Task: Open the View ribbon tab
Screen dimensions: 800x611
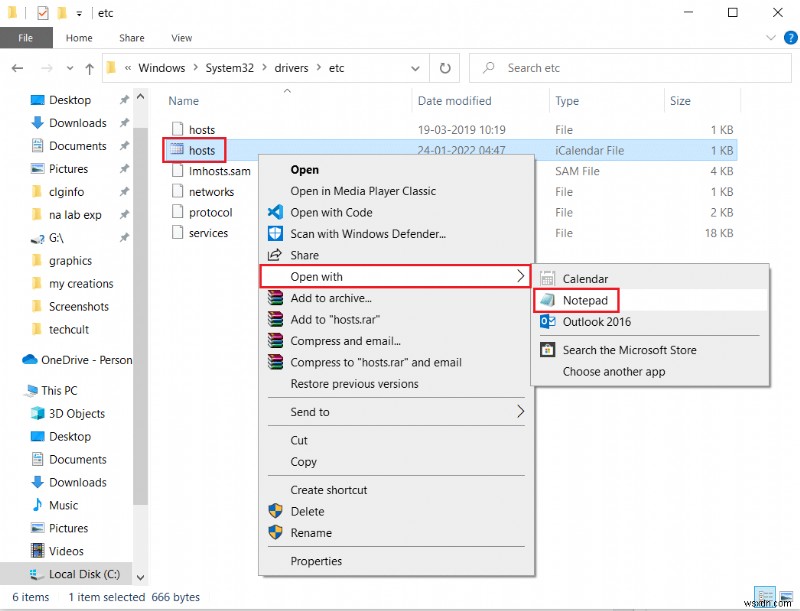Action: (x=181, y=38)
